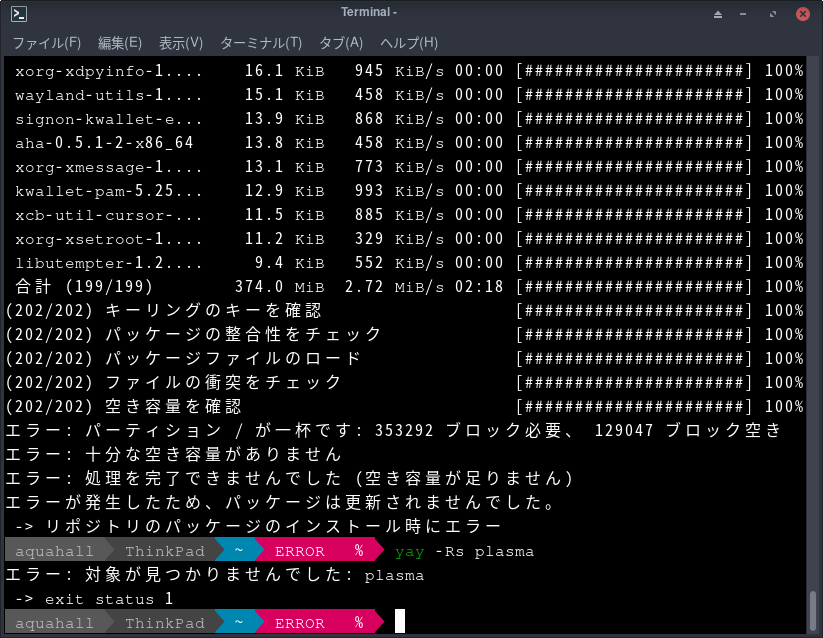Click the green yay command text
Screen dimensions: 823x638
point(410,551)
